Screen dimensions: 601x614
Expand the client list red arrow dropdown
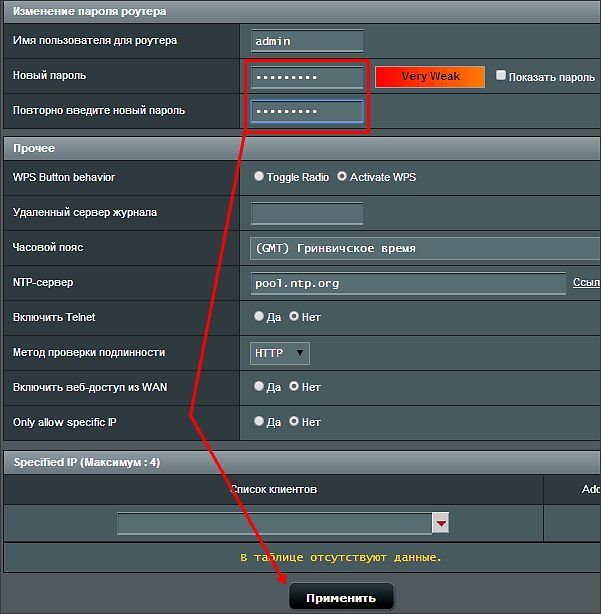[441, 523]
